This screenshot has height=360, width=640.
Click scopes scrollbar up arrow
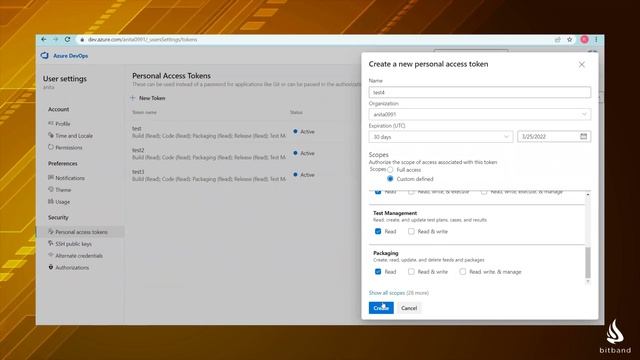pos(588,195)
